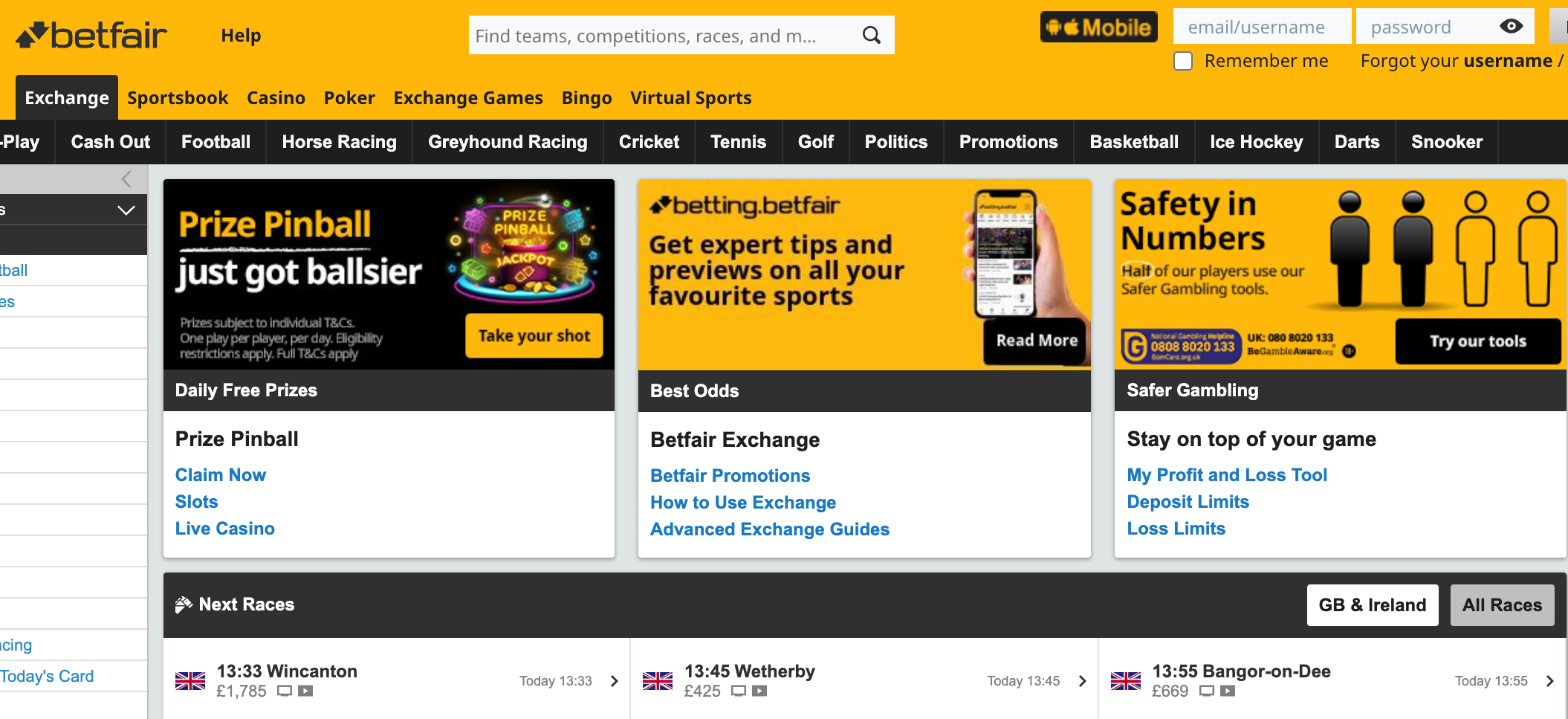
Task: Click the Next Races horse icon
Action: [183, 604]
